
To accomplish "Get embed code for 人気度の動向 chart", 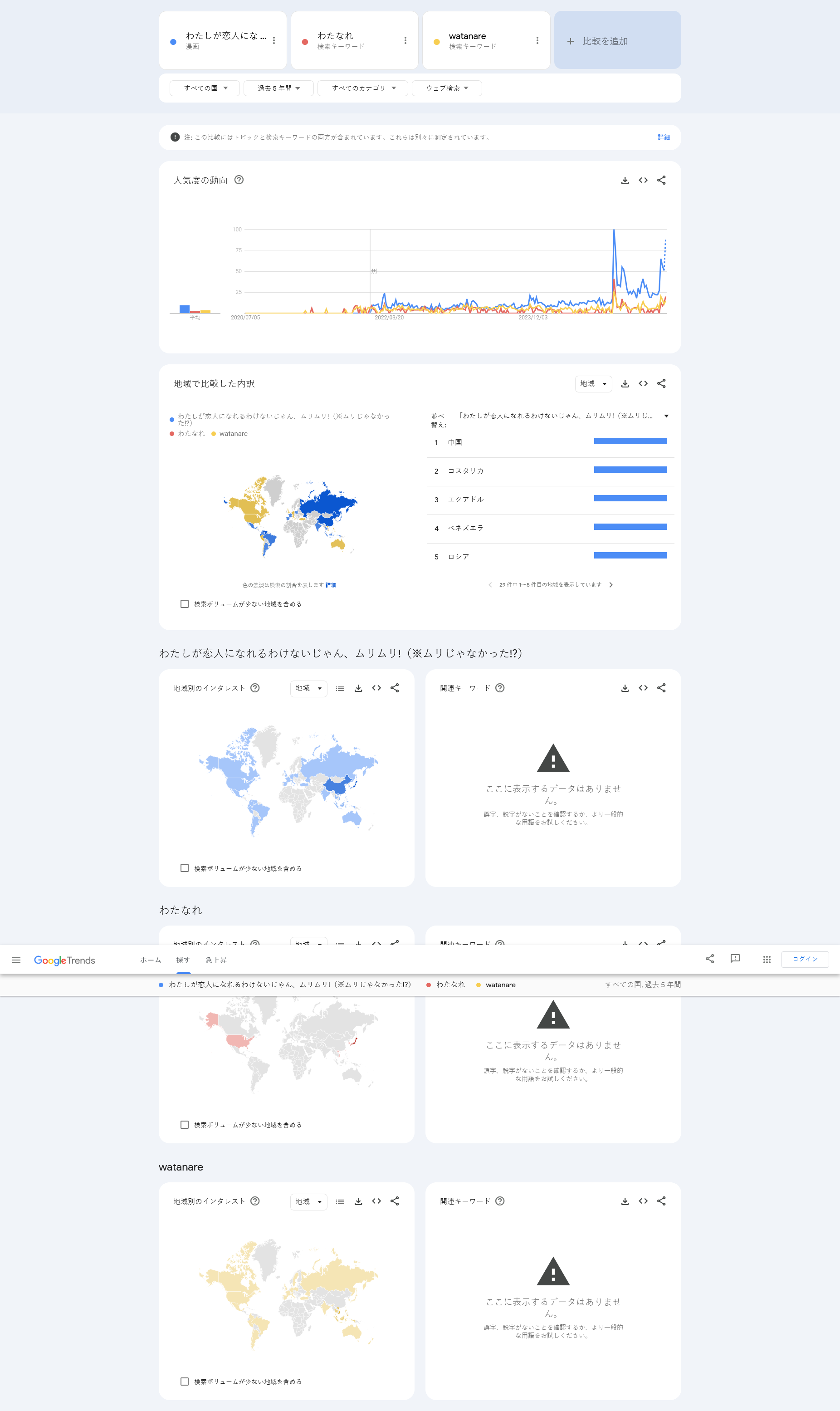I will tap(643, 181).
